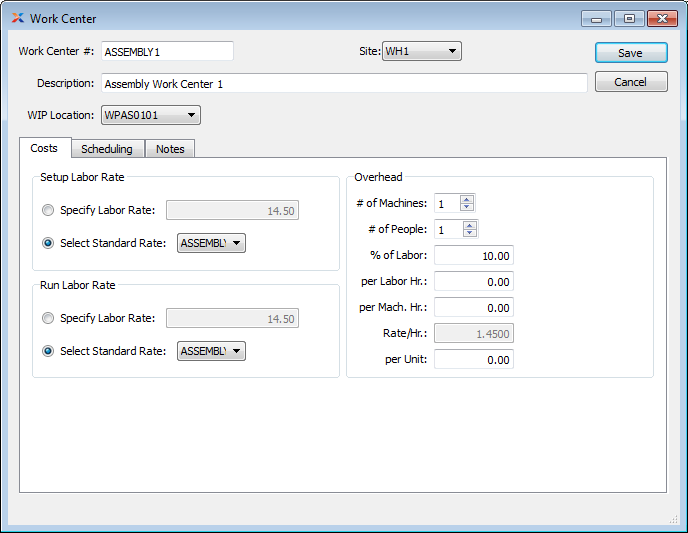Expand the WIP Location dropdown
This screenshot has height=533, width=688.
pos(150,116)
